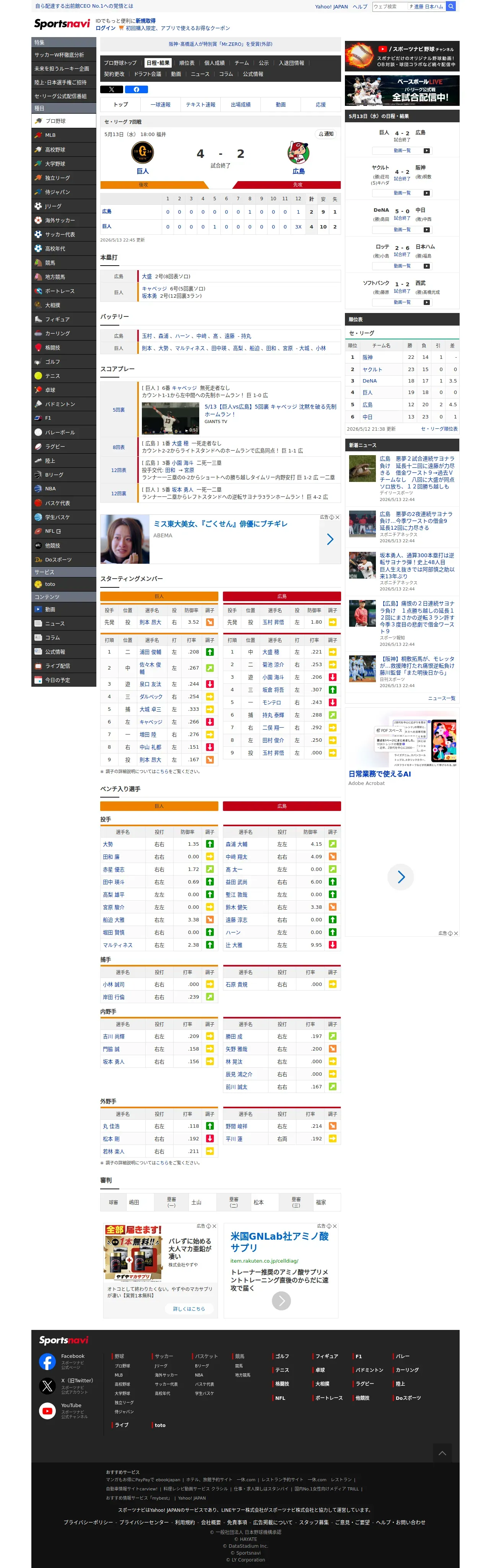Viewport: 491px width, 1568px height.
Task: Close the やずやのマカサプリ ad
Action: tap(214, 1226)
